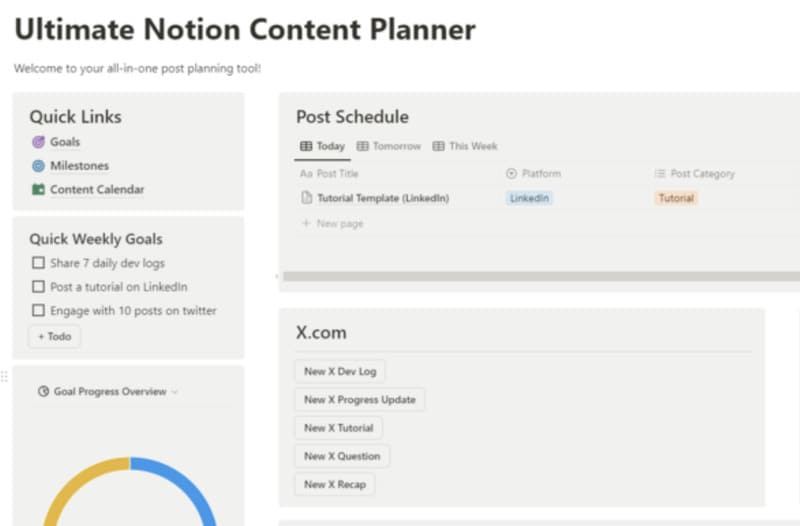Open the Tutorial post category tag
800x526 pixels.
pyautogui.click(x=676, y=198)
